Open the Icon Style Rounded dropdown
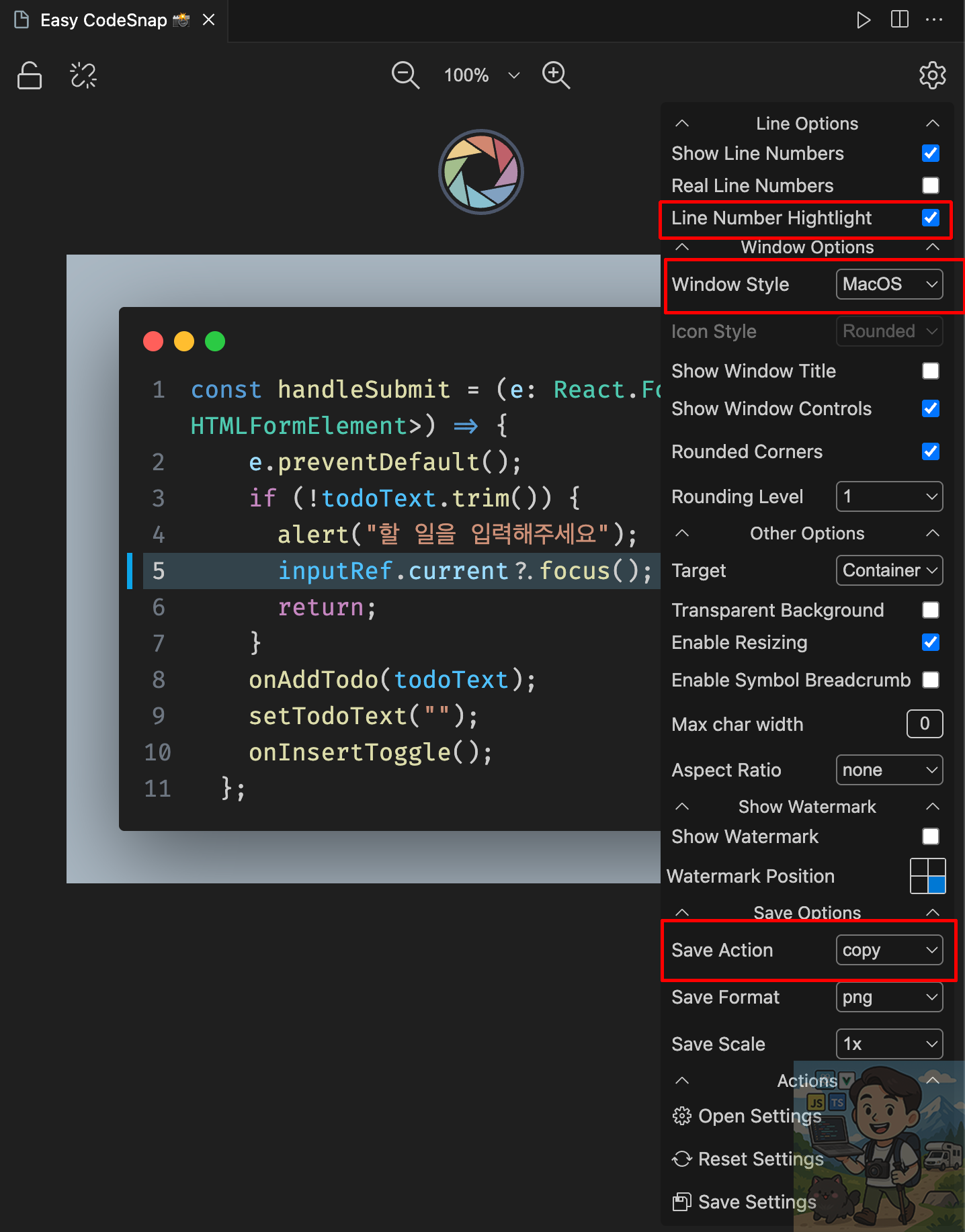Viewport: 965px width, 1232px height. [889, 331]
